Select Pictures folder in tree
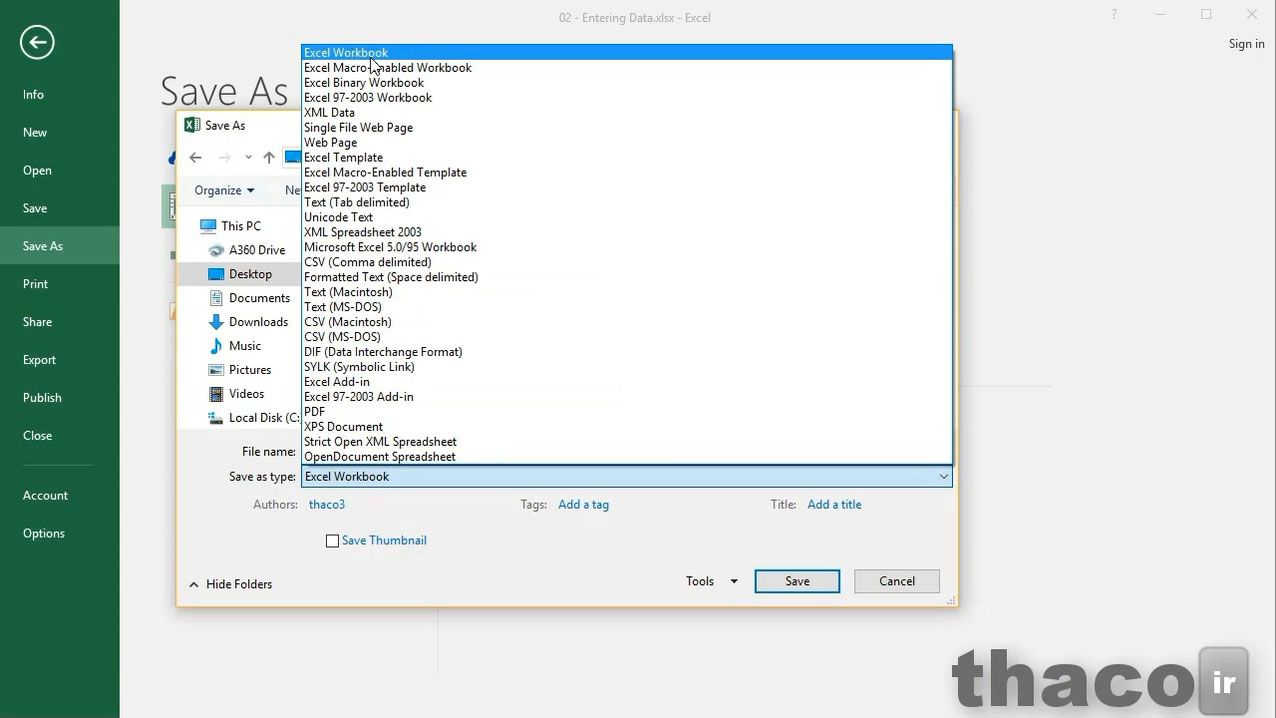The height and width of the screenshot is (718, 1276). pyautogui.click(x=250, y=370)
